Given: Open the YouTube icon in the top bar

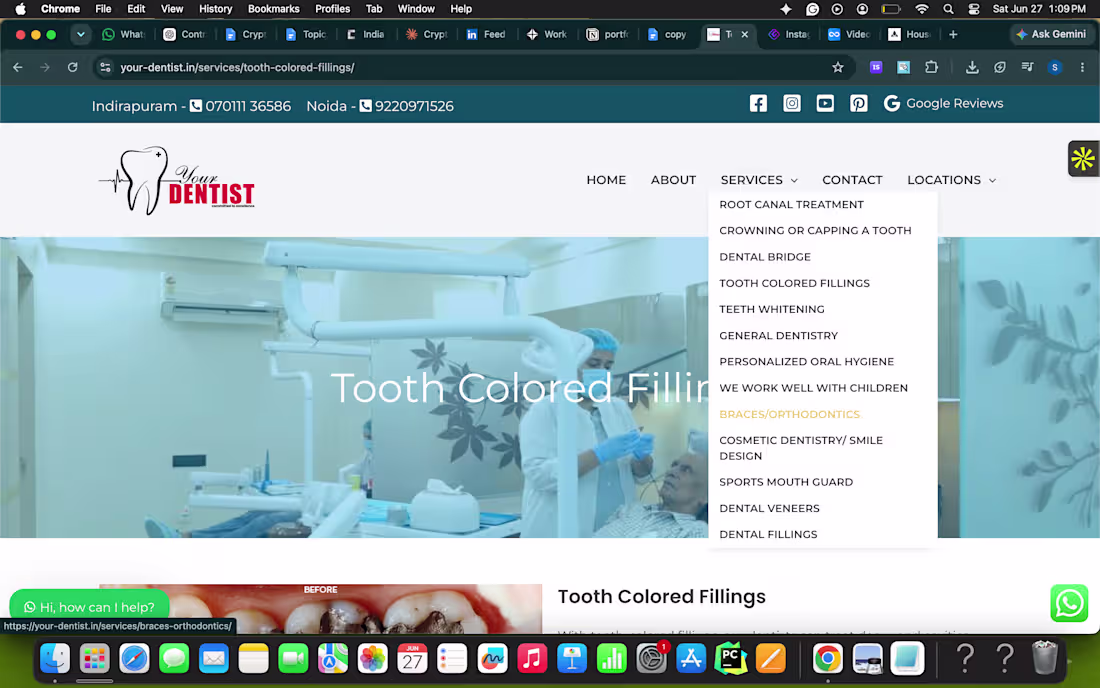Looking at the screenshot, I should click(x=825, y=103).
